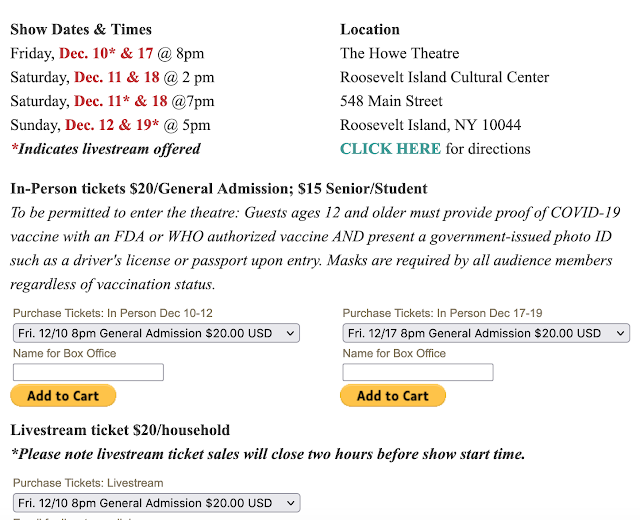640x520 pixels.
Task: Click The Howe Theatre venue name
Action: point(400,53)
